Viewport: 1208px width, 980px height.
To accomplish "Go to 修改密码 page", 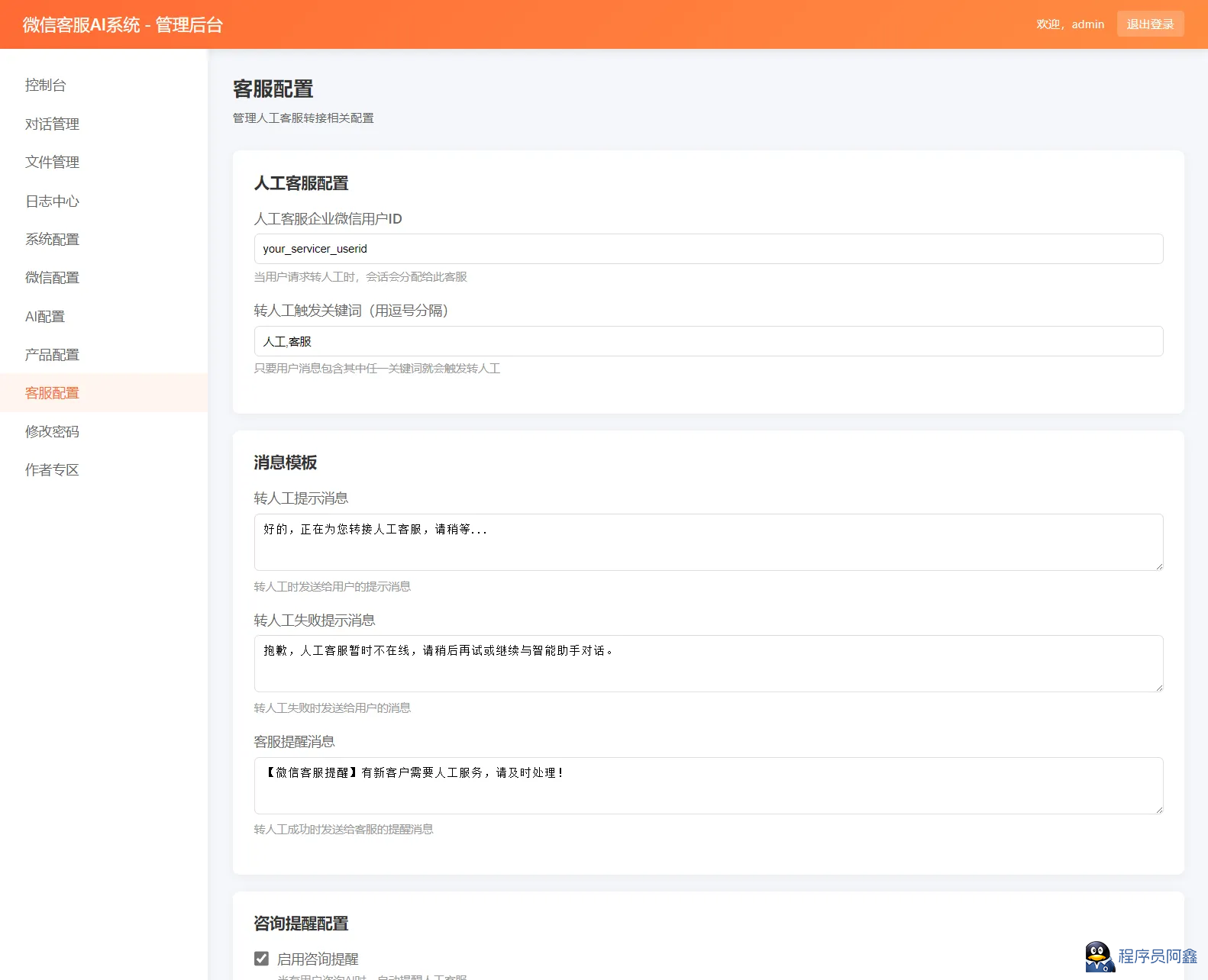I will pos(52,431).
